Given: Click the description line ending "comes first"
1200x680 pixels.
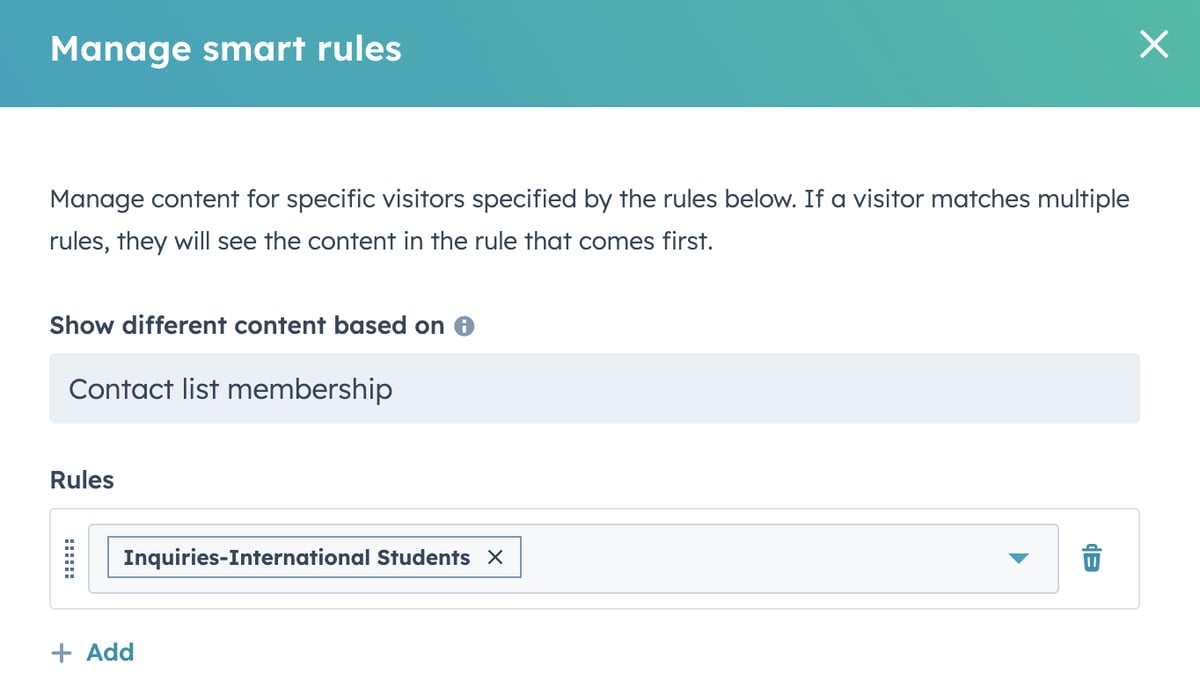Looking at the screenshot, I should pyautogui.click(x=381, y=243).
